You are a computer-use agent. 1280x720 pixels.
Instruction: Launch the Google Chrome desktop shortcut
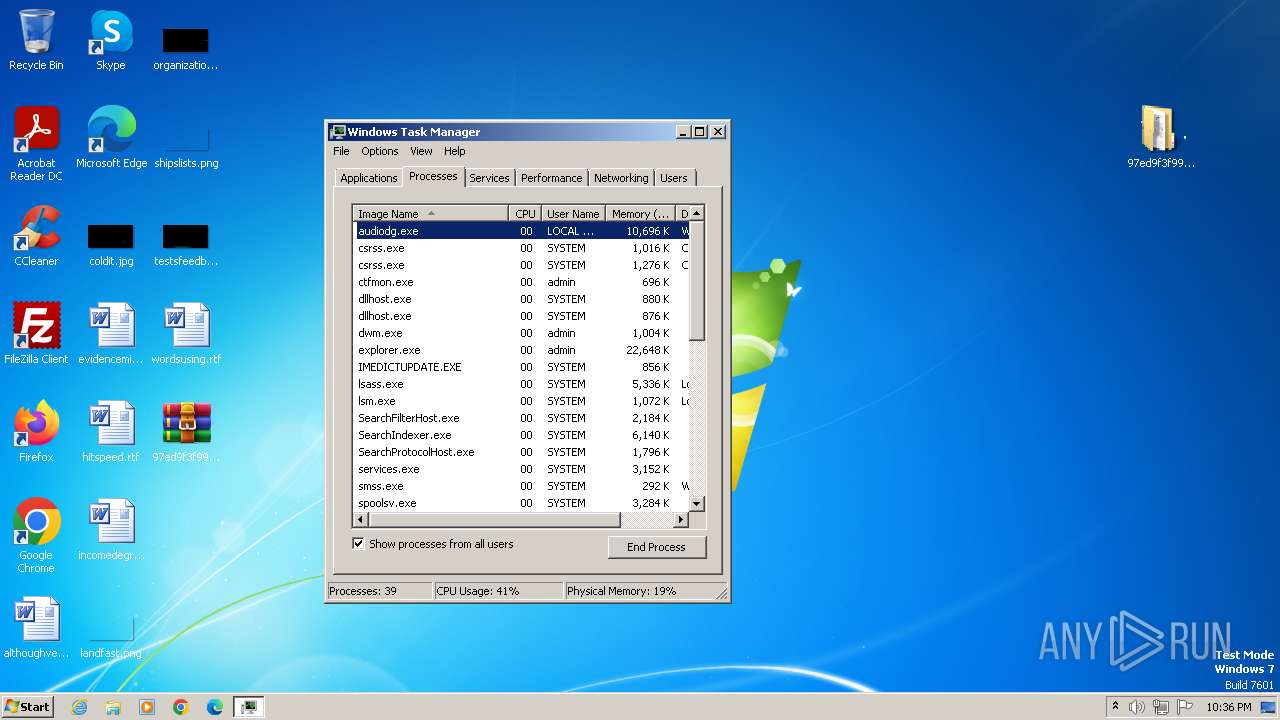pos(36,536)
